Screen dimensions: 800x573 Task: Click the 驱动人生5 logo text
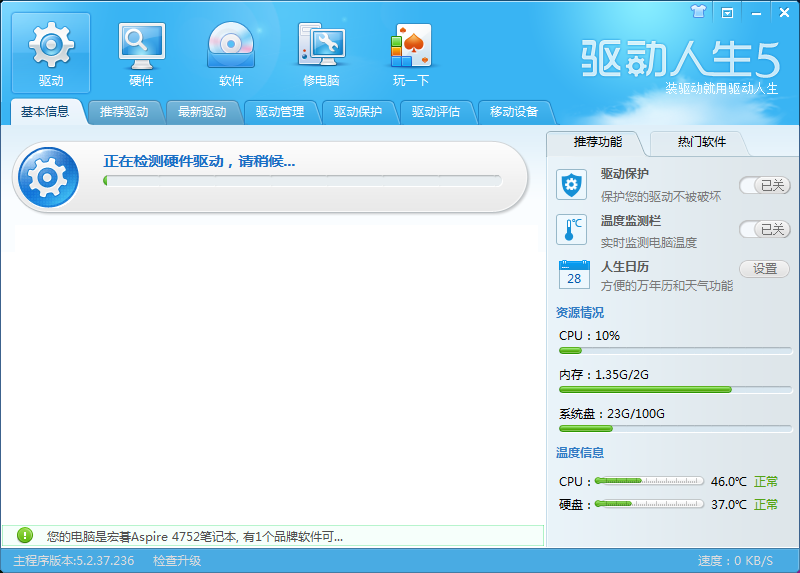click(681, 60)
